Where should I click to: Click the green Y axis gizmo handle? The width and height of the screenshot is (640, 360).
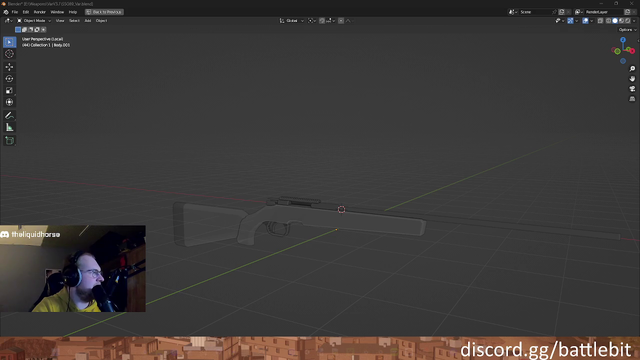pos(618,51)
